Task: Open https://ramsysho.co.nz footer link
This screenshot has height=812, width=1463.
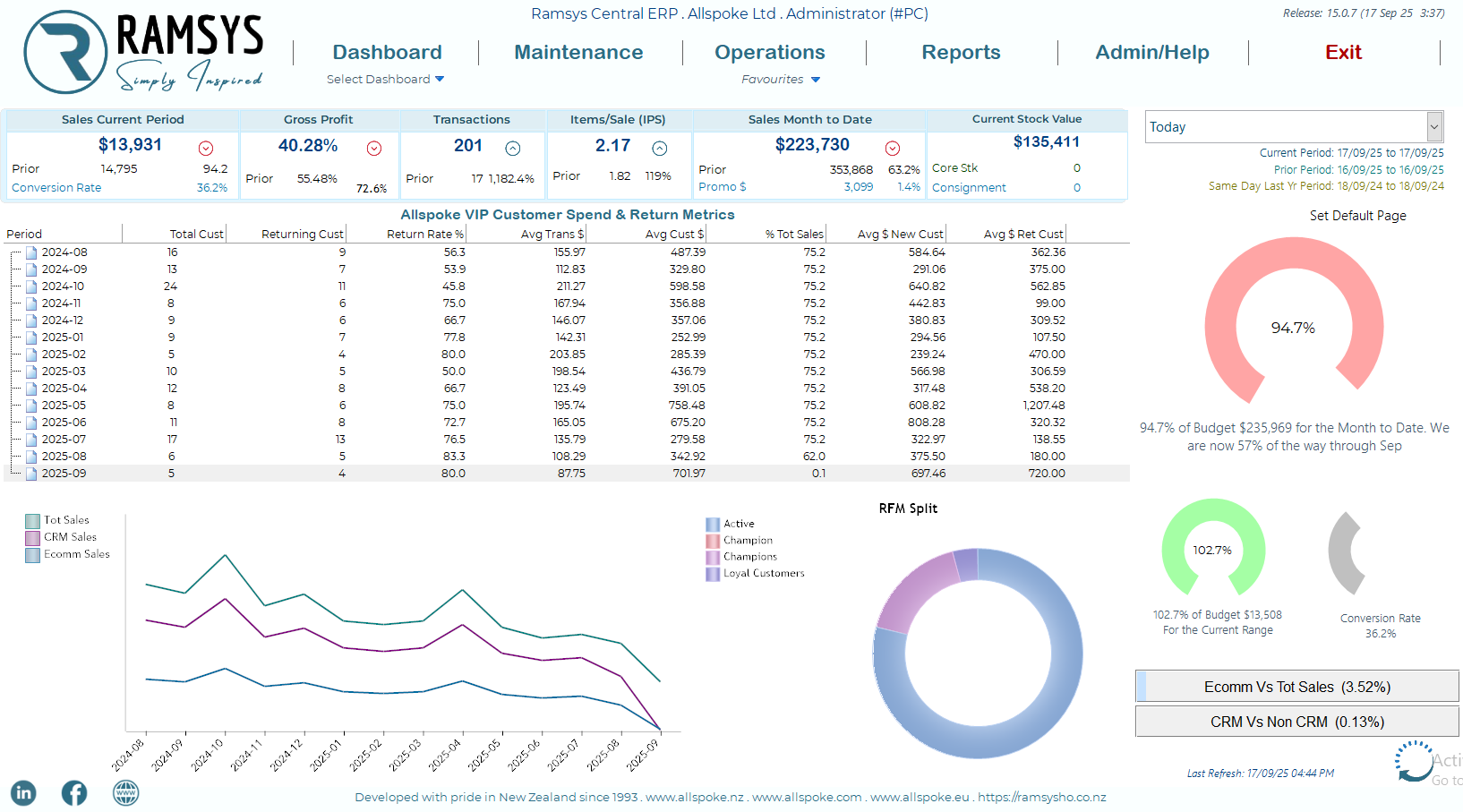Action: tap(1042, 797)
